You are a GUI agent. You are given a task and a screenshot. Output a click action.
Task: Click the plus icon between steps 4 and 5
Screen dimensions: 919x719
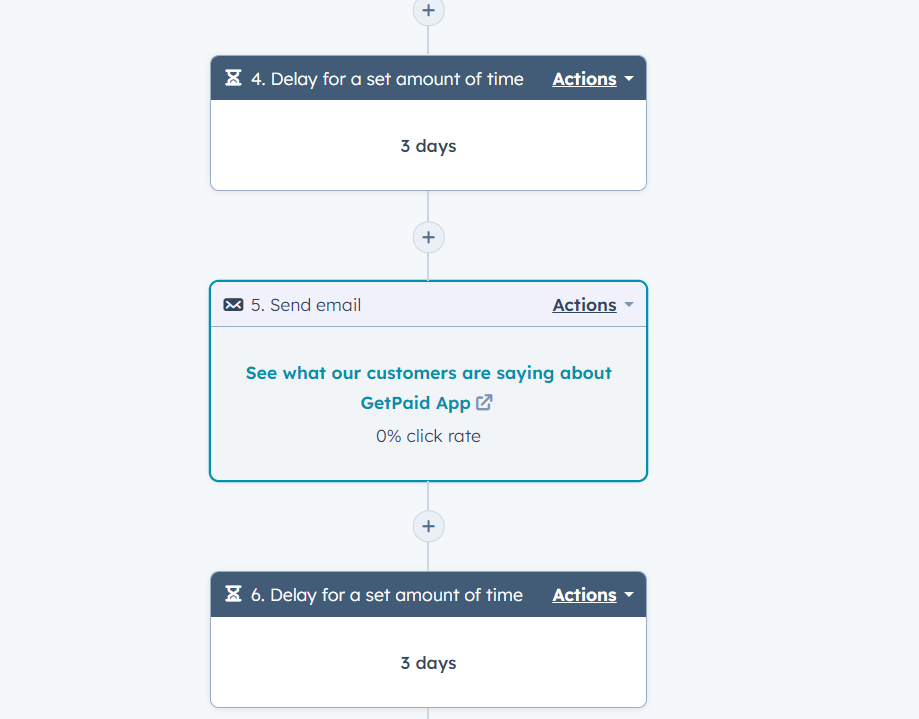point(428,237)
